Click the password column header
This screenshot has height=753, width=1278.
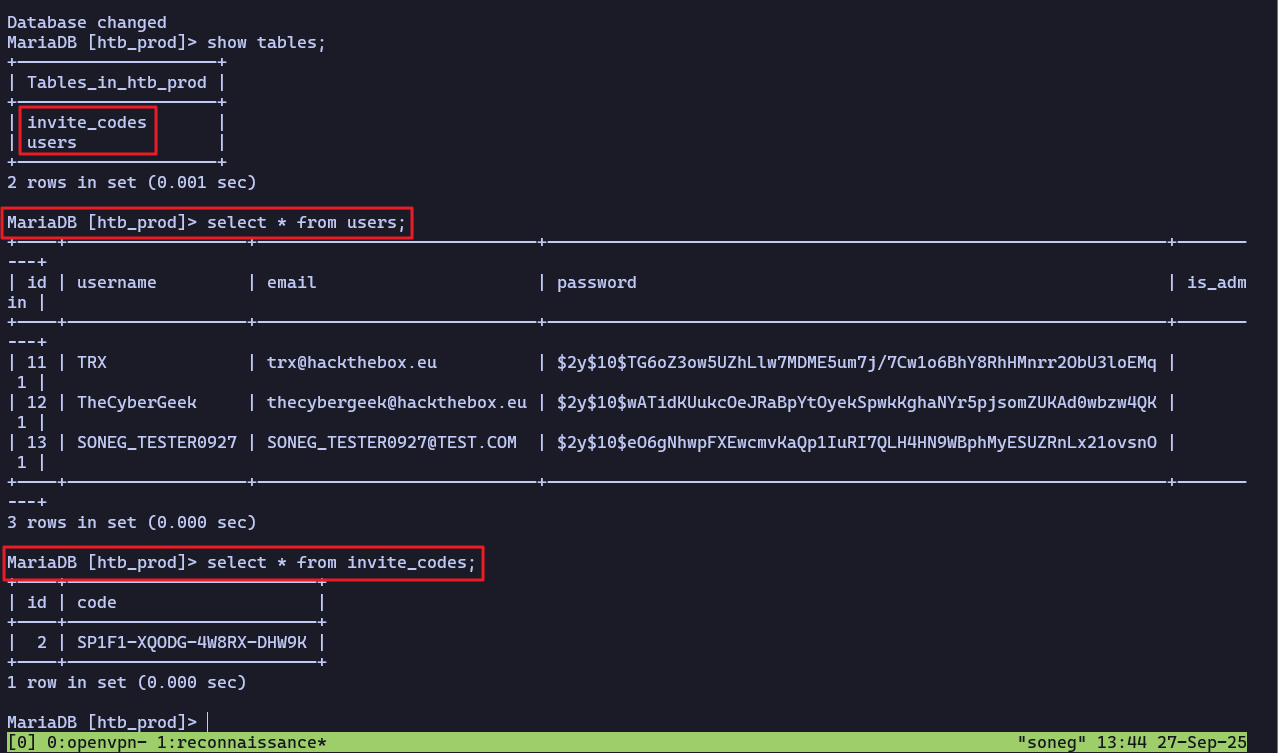596,282
